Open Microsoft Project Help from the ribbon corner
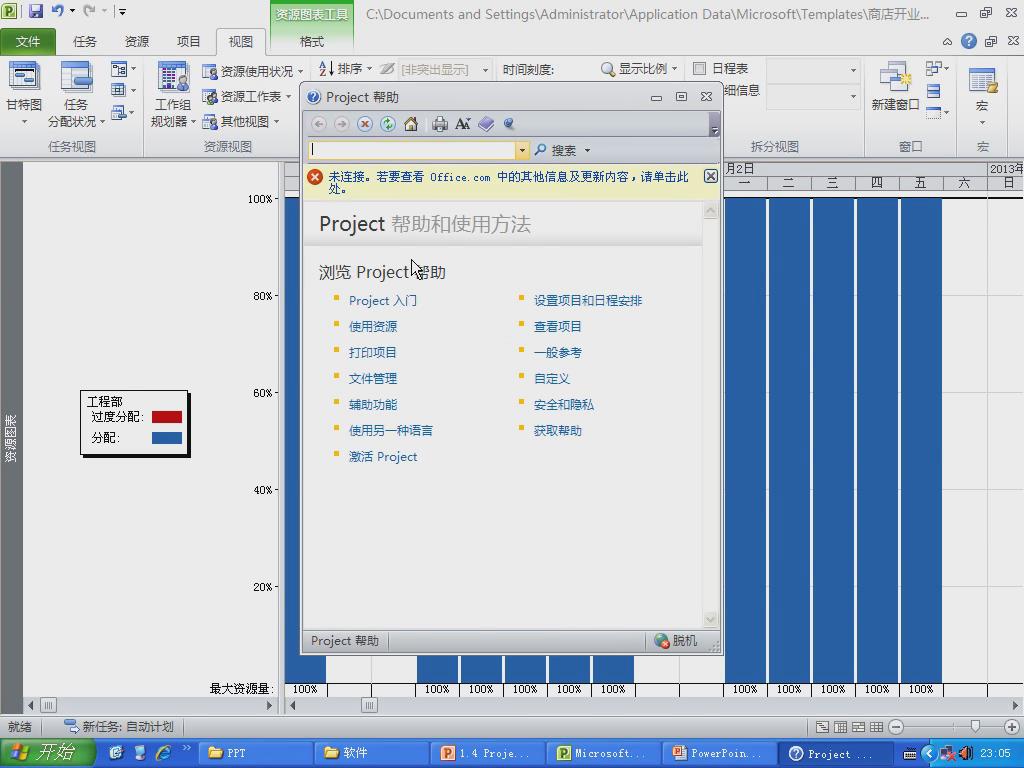This screenshot has height=768, width=1024. pyautogui.click(x=968, y=41)
